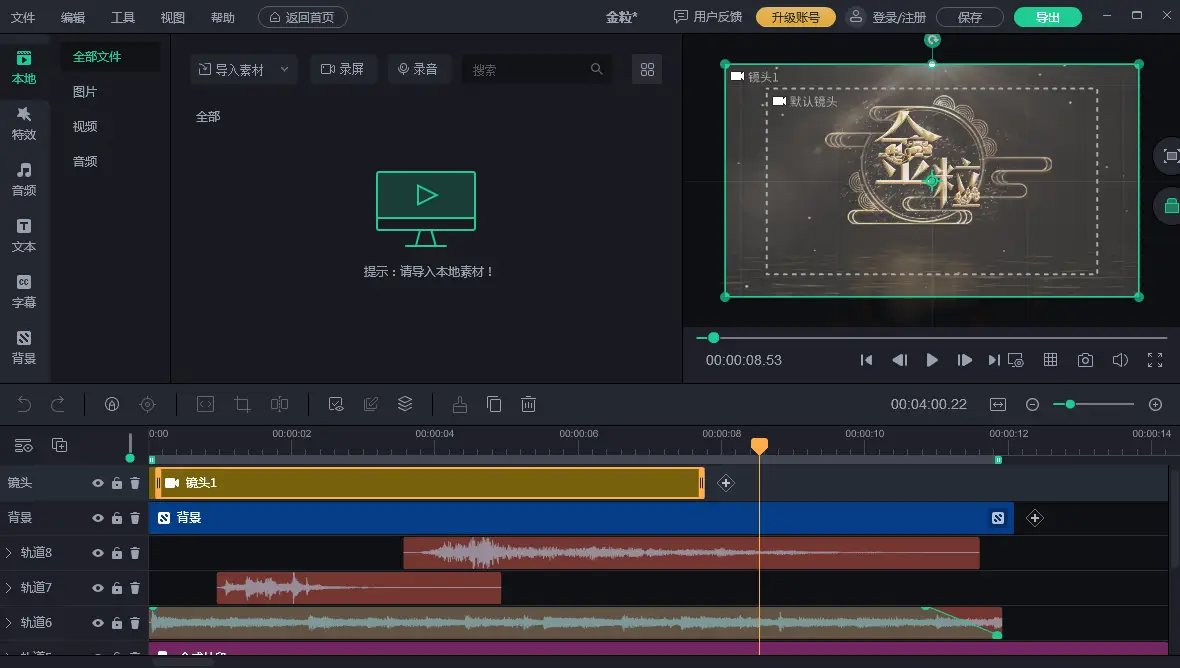The image size is (1180, 668).
Task: Start audio recording with 录音
Action: pyautogui.click(x=418, y=69)
